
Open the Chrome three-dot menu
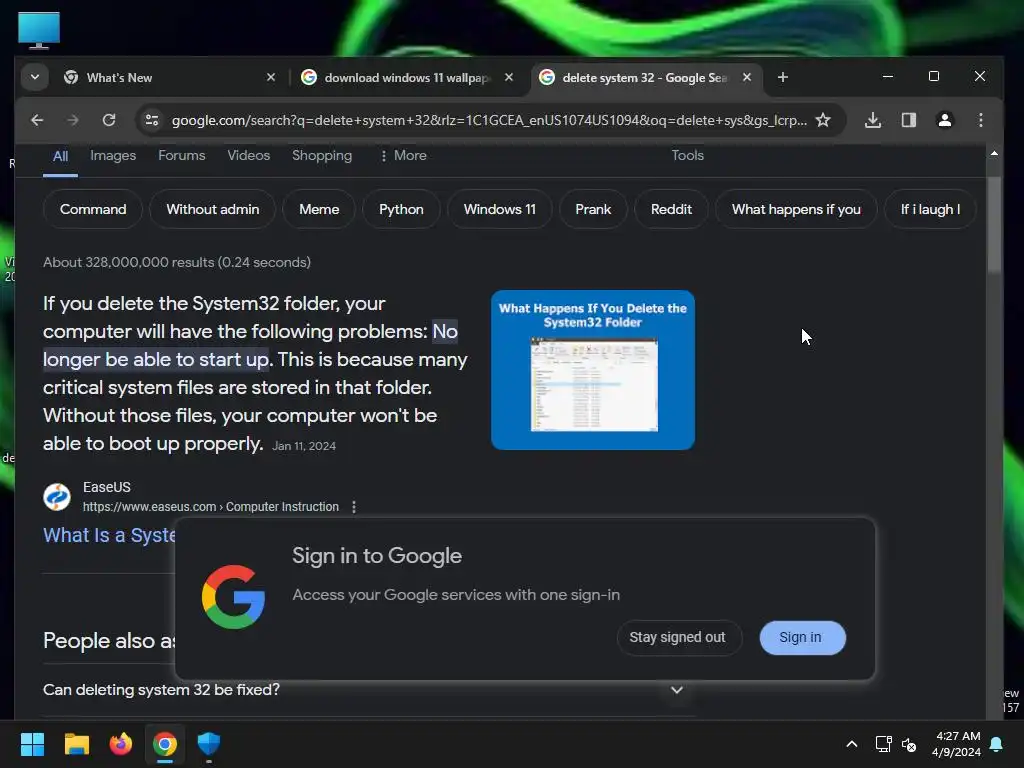pos(980,120)
